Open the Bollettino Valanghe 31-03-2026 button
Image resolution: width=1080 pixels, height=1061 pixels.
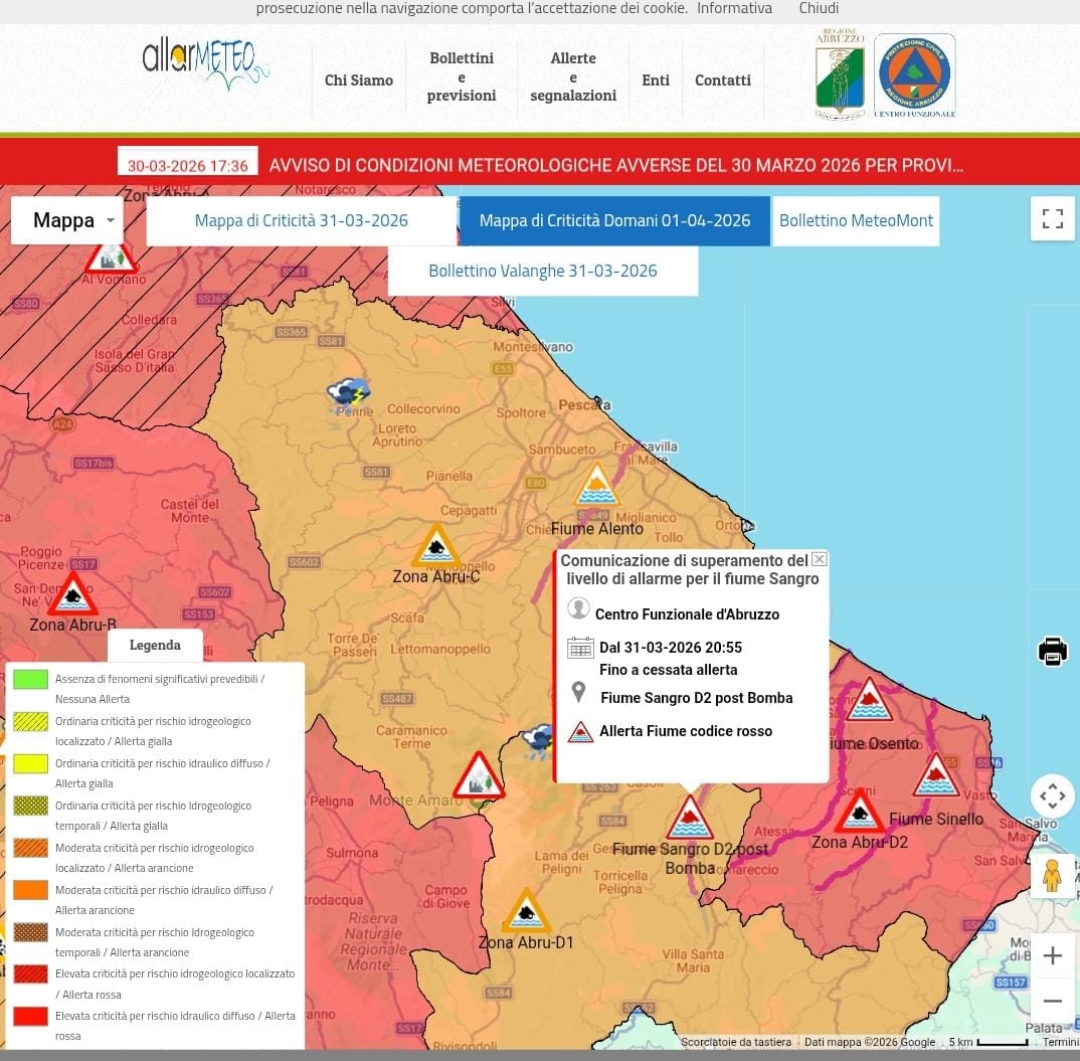pyautogui.click(x=542, y=271)
